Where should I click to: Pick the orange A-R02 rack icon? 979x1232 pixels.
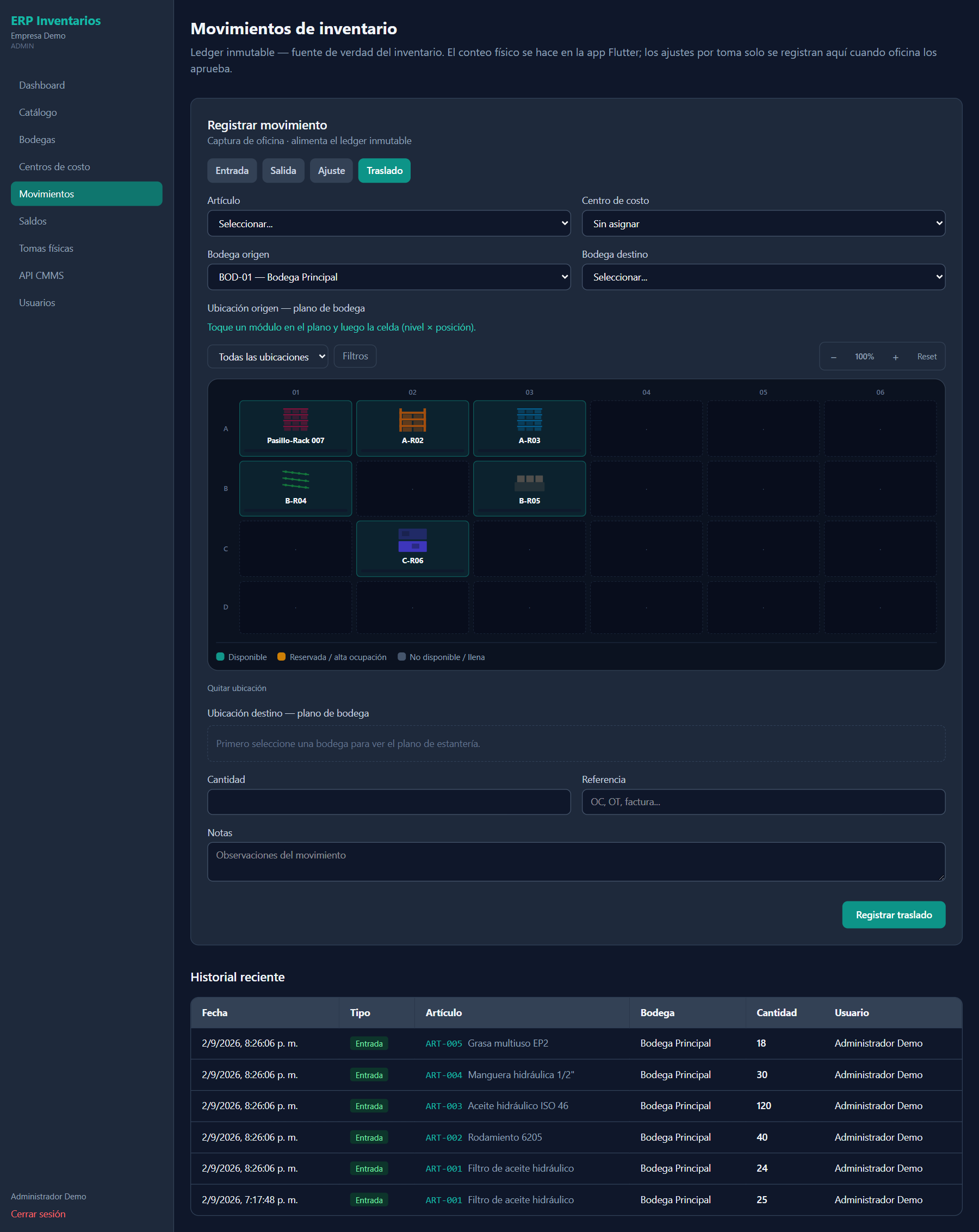coord(412,419)
